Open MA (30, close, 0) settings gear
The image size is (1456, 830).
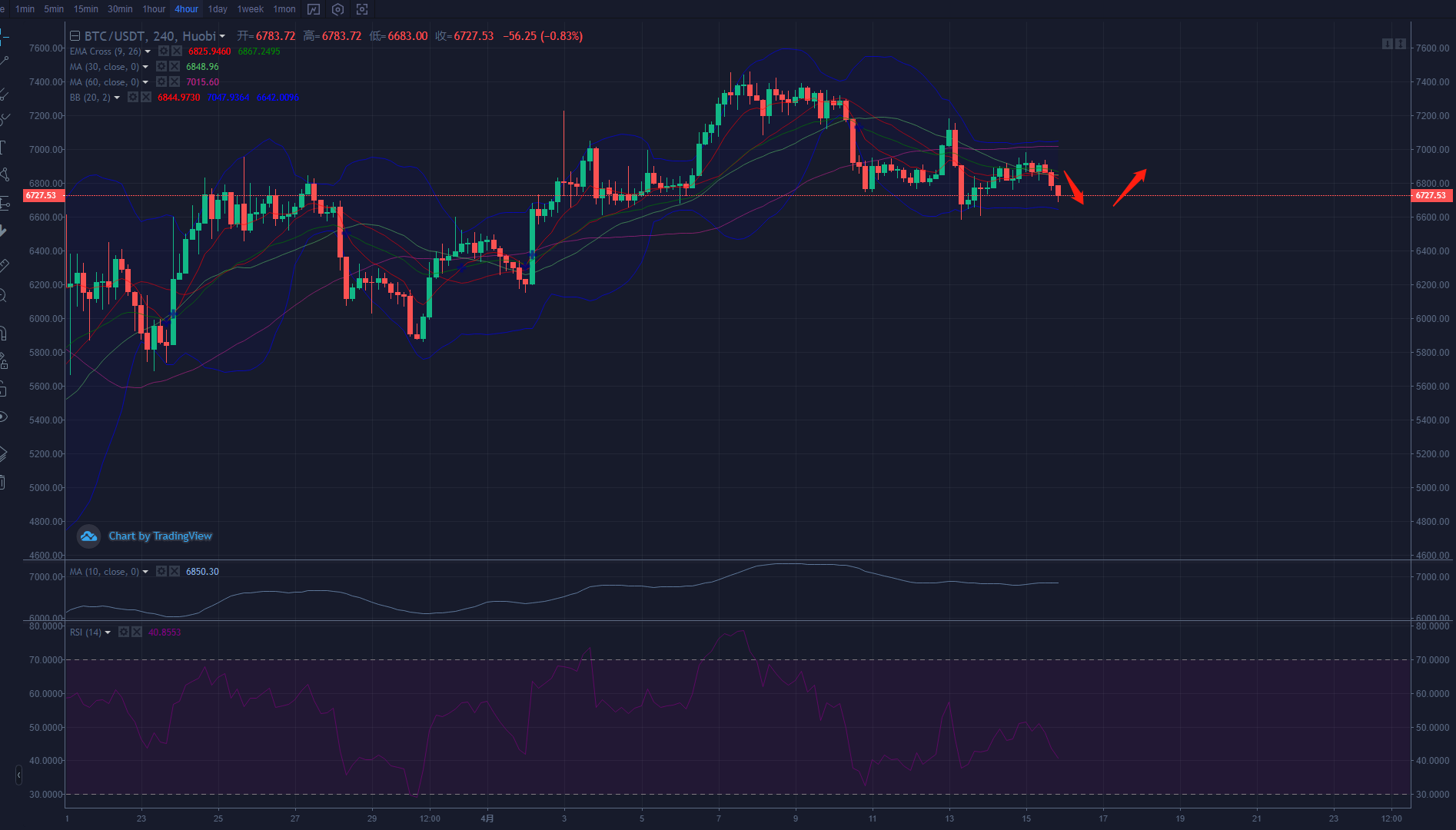(x=161, y=67)
